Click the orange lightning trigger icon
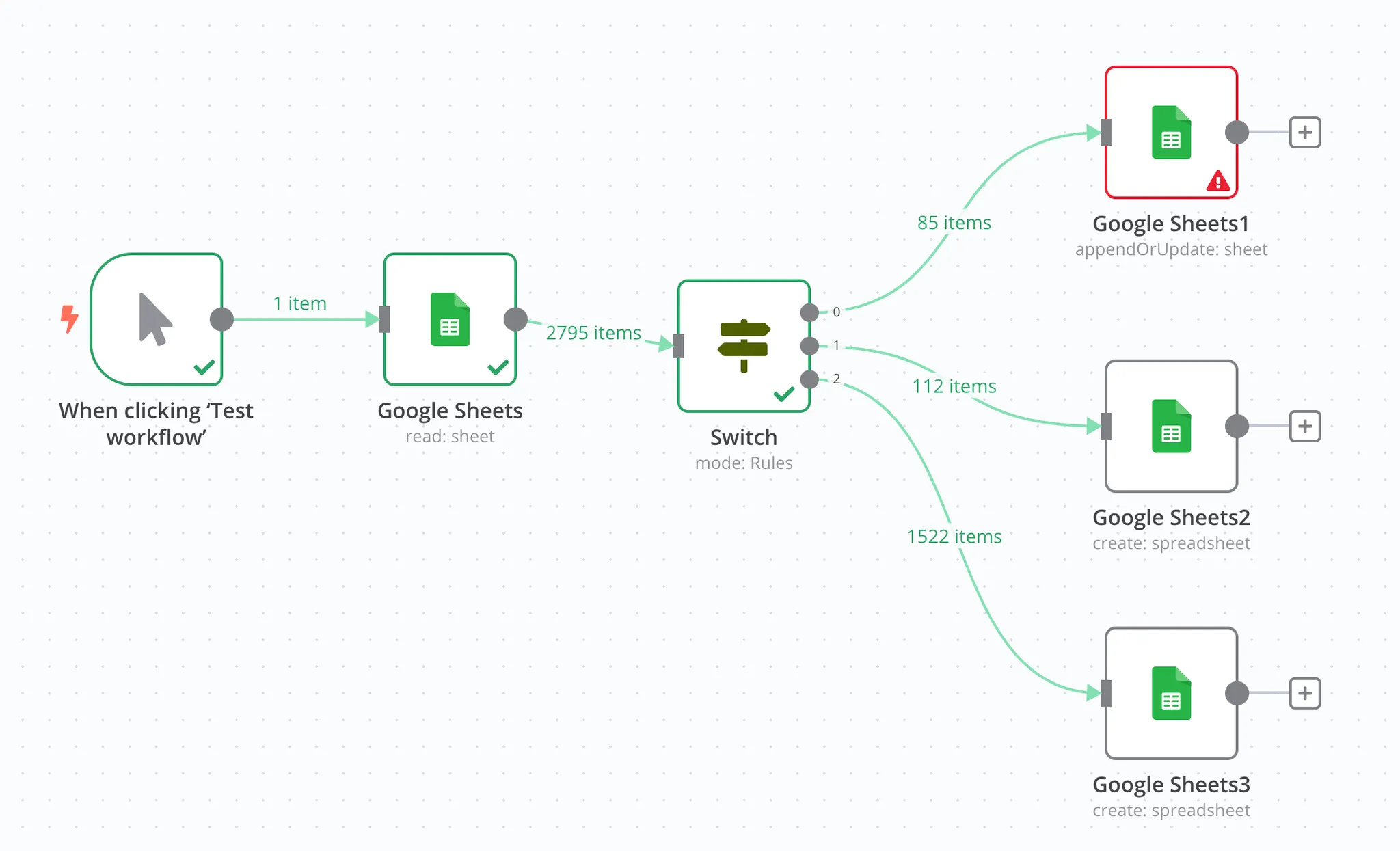 click(69, 319)
